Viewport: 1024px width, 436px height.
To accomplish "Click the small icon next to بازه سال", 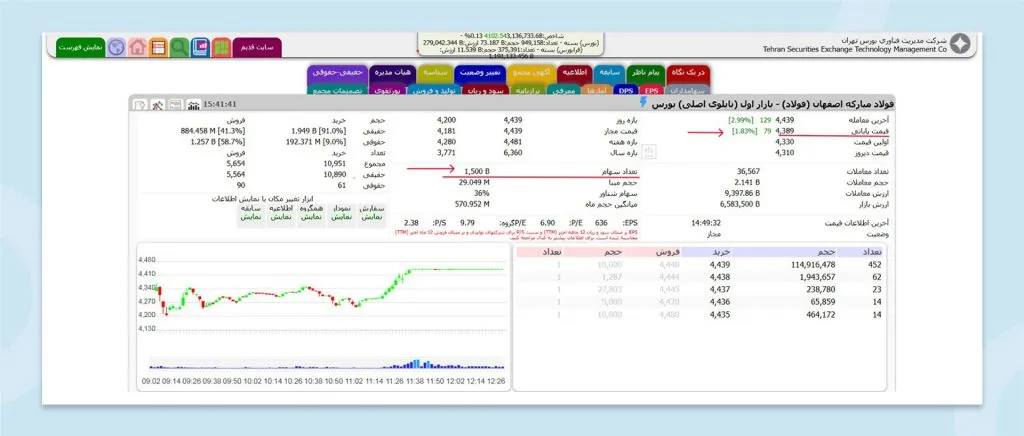I will pos(650,152).
